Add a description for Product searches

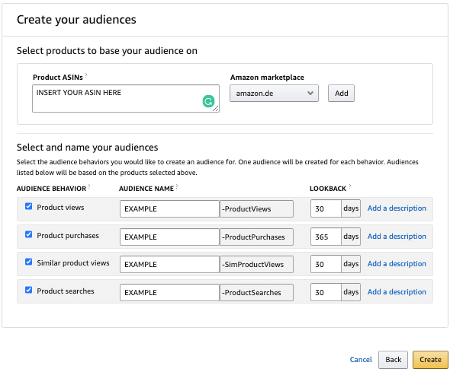coord(397,292)
